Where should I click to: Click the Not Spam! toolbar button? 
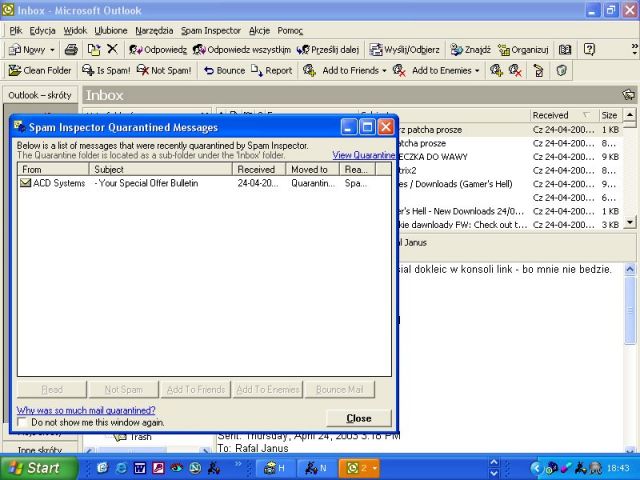click(x=164, y=71)
